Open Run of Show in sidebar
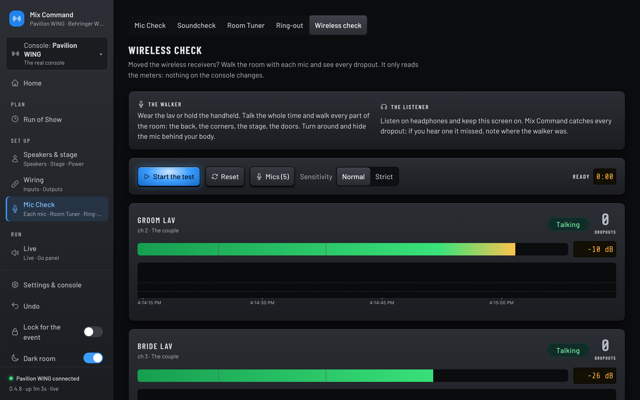The height and width of the screenshot is (400, 640). (x=57, y=120)
